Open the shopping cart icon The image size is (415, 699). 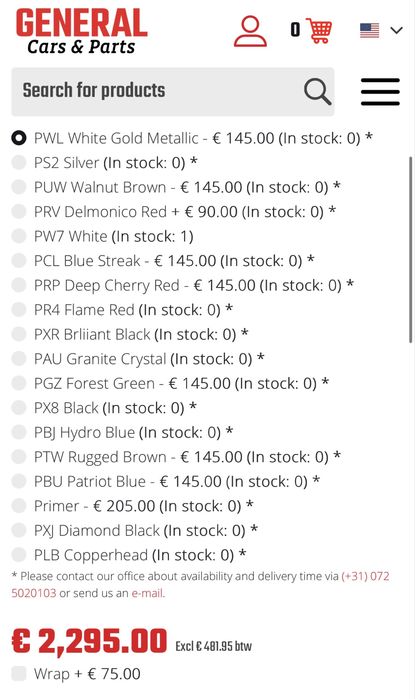[x=319, y=30]
